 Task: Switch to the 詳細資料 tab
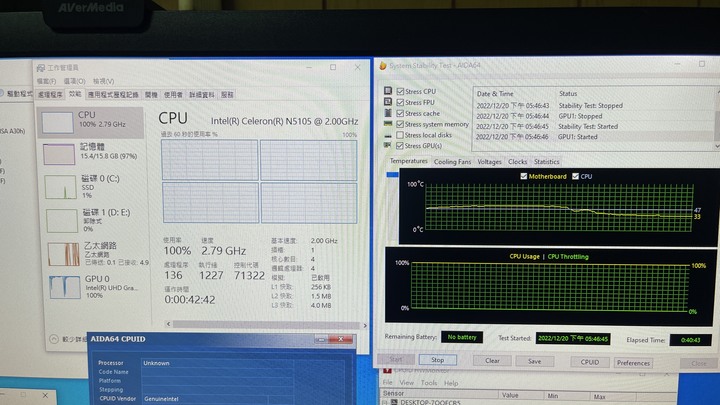pos(202,95)
